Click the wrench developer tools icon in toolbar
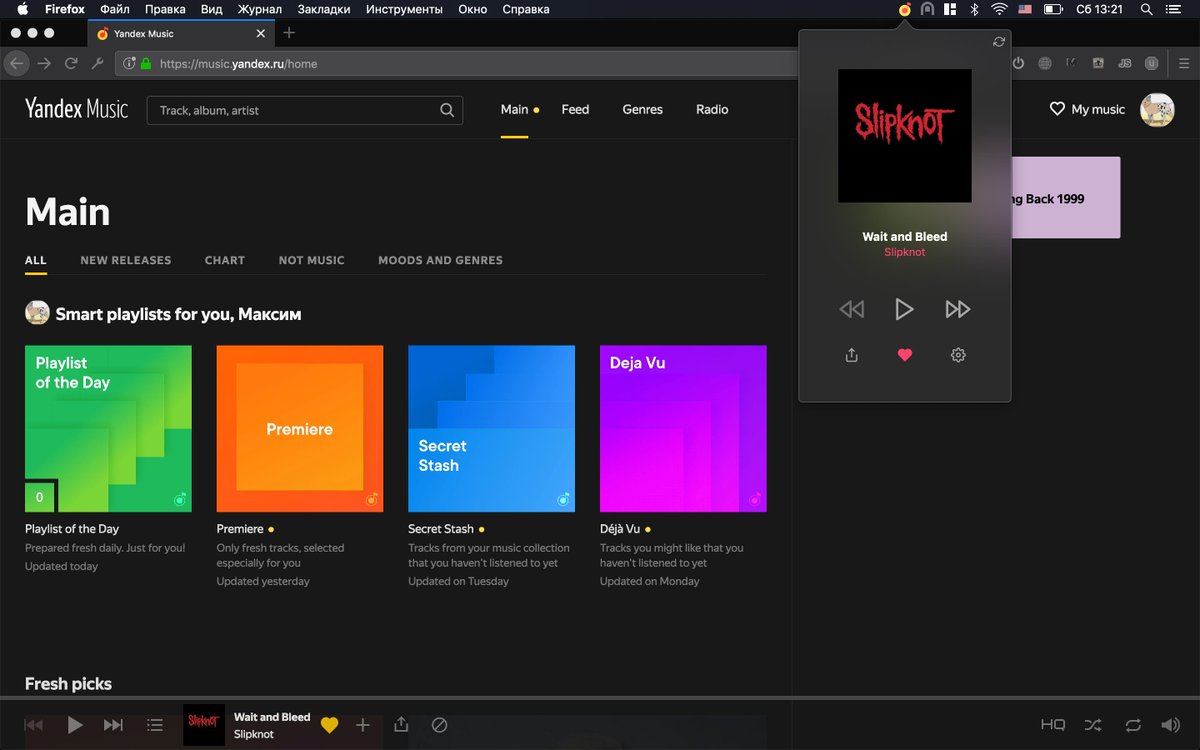 [97, 63]
